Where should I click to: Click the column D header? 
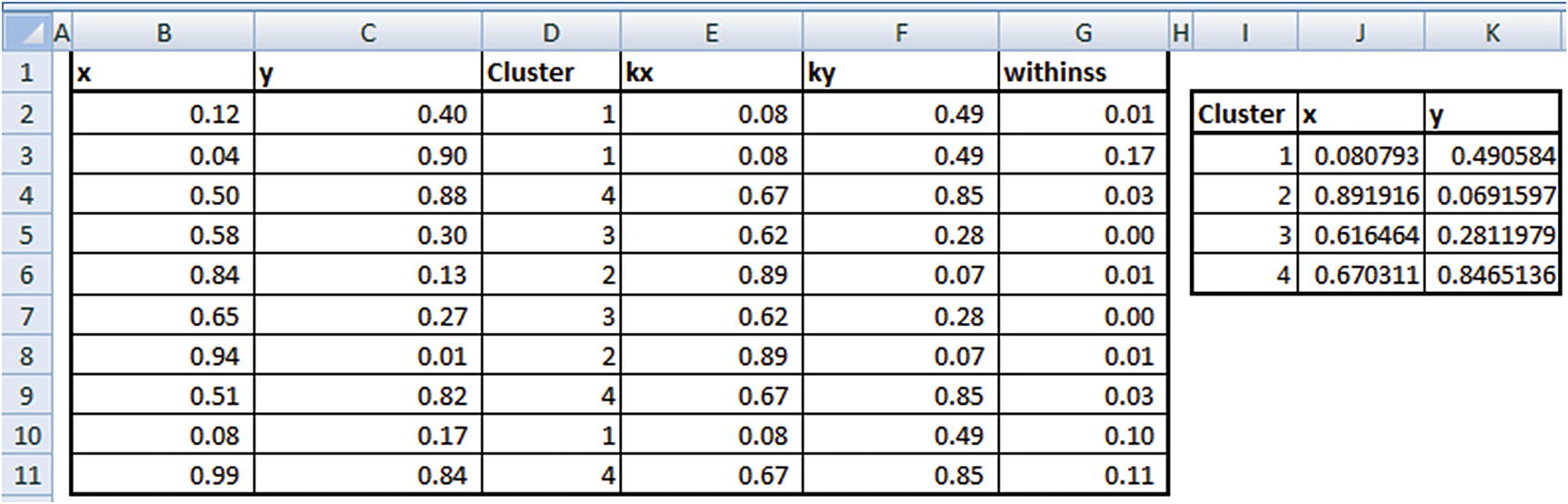tap(551, 34)
